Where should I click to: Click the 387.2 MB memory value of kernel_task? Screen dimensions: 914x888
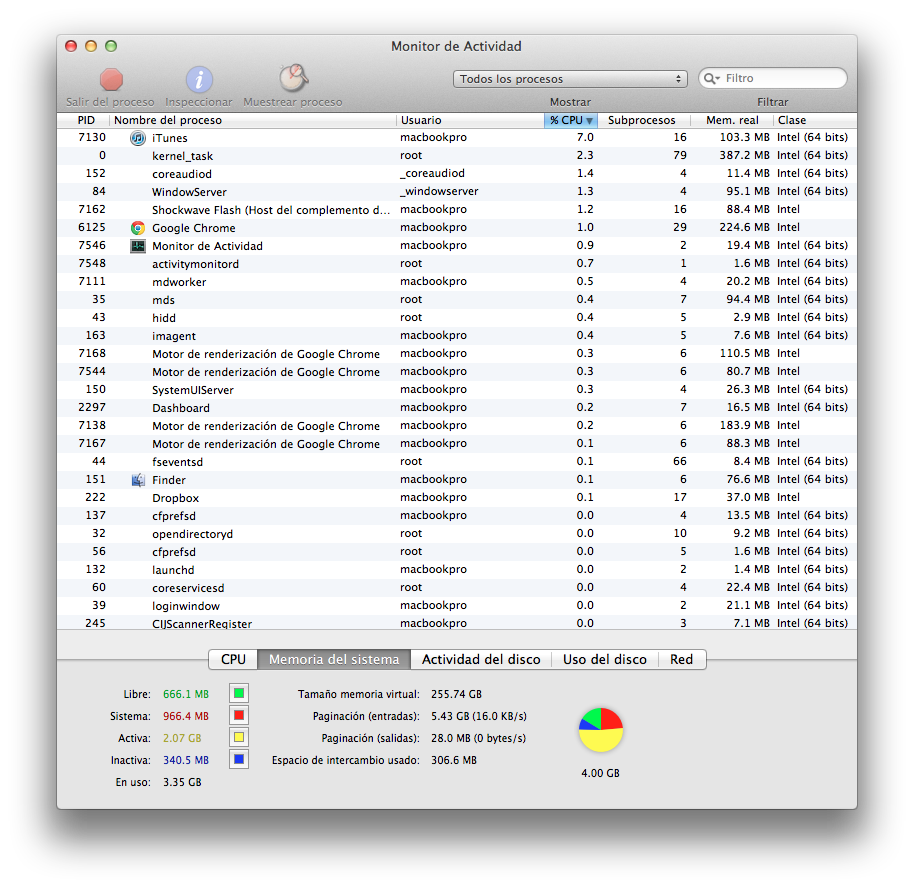pos(744,156)
